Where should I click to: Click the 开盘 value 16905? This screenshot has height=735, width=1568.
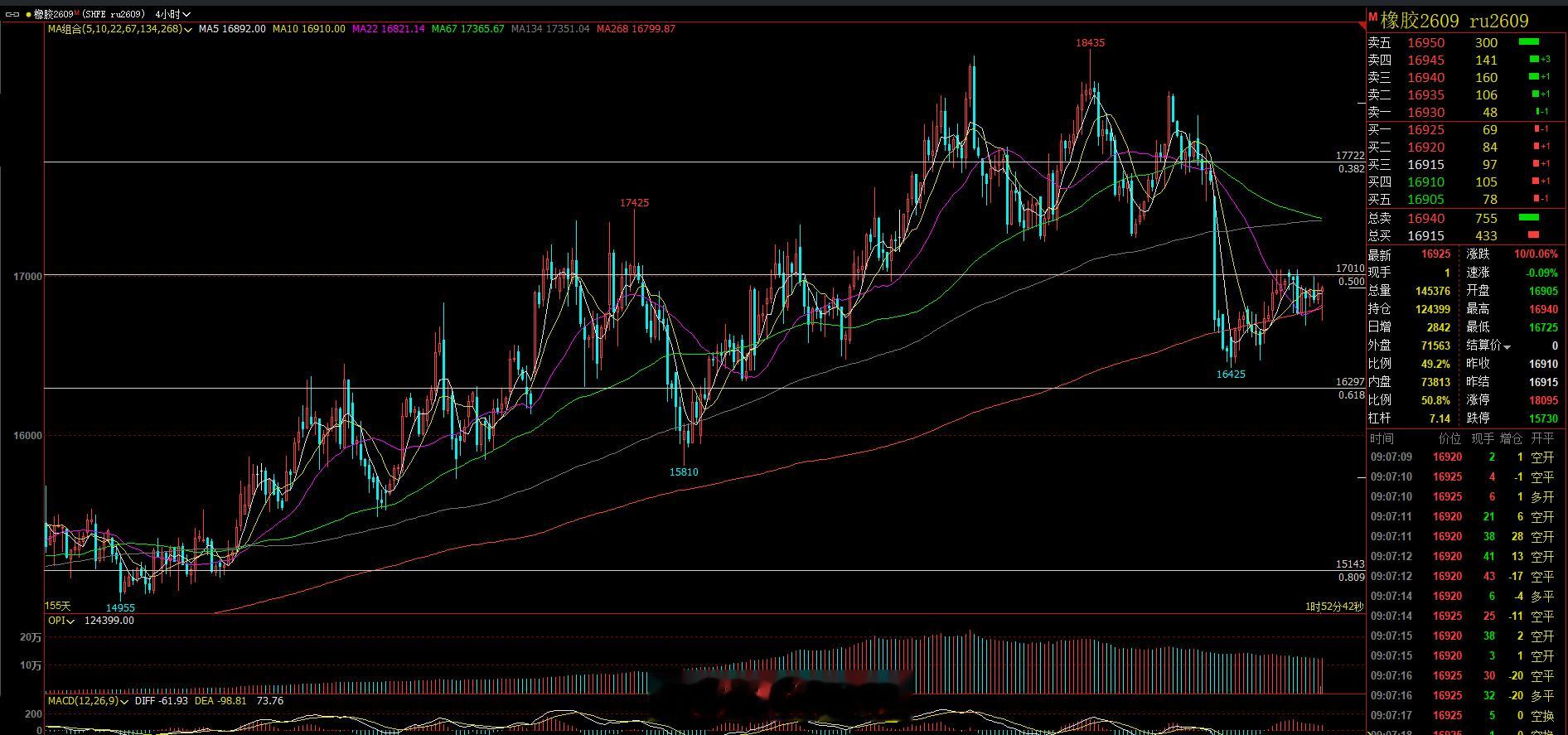pyautogui.click(x=1543, y=291)
